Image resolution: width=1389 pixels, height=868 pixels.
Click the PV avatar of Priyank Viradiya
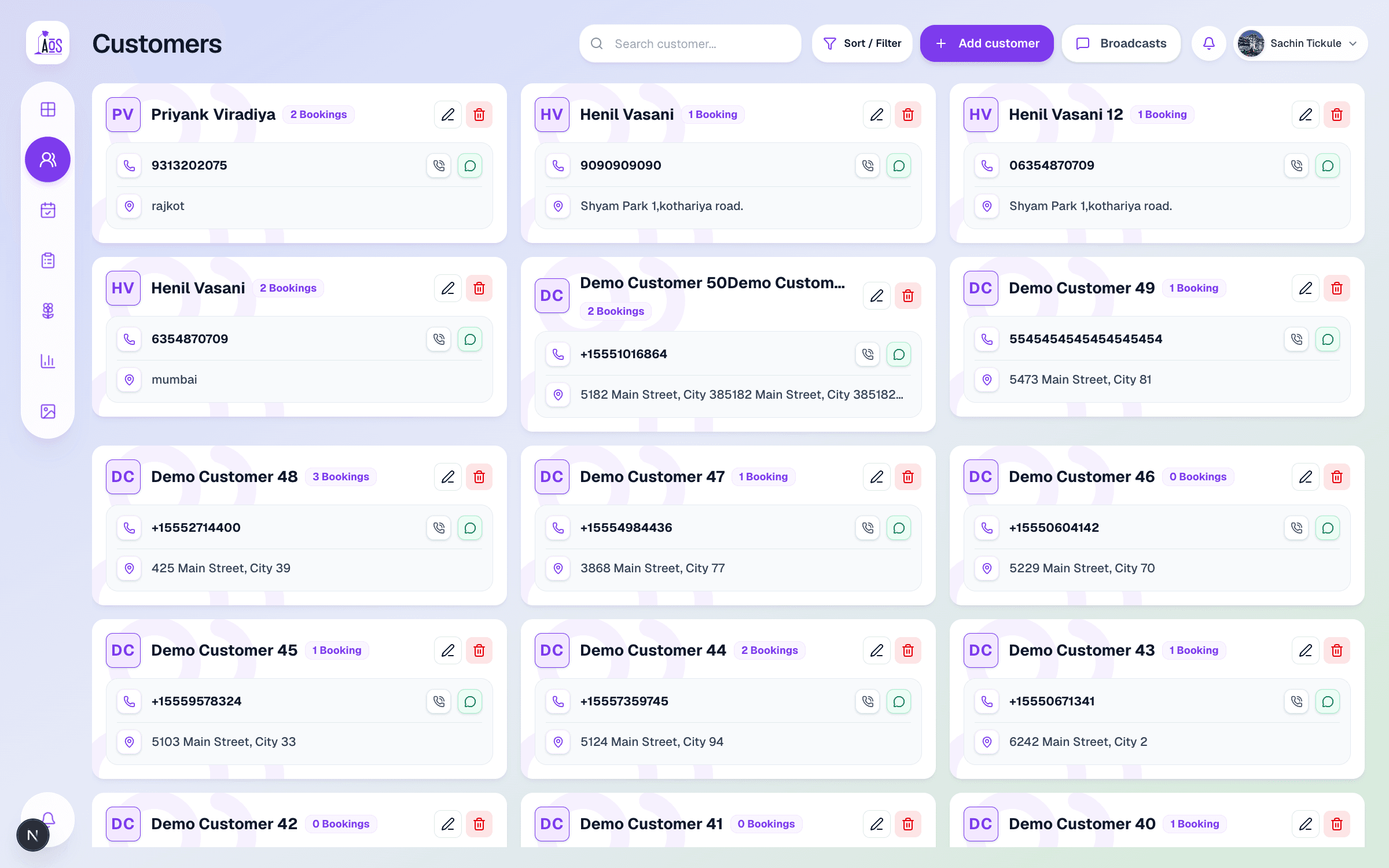click(x=123, y=115)
